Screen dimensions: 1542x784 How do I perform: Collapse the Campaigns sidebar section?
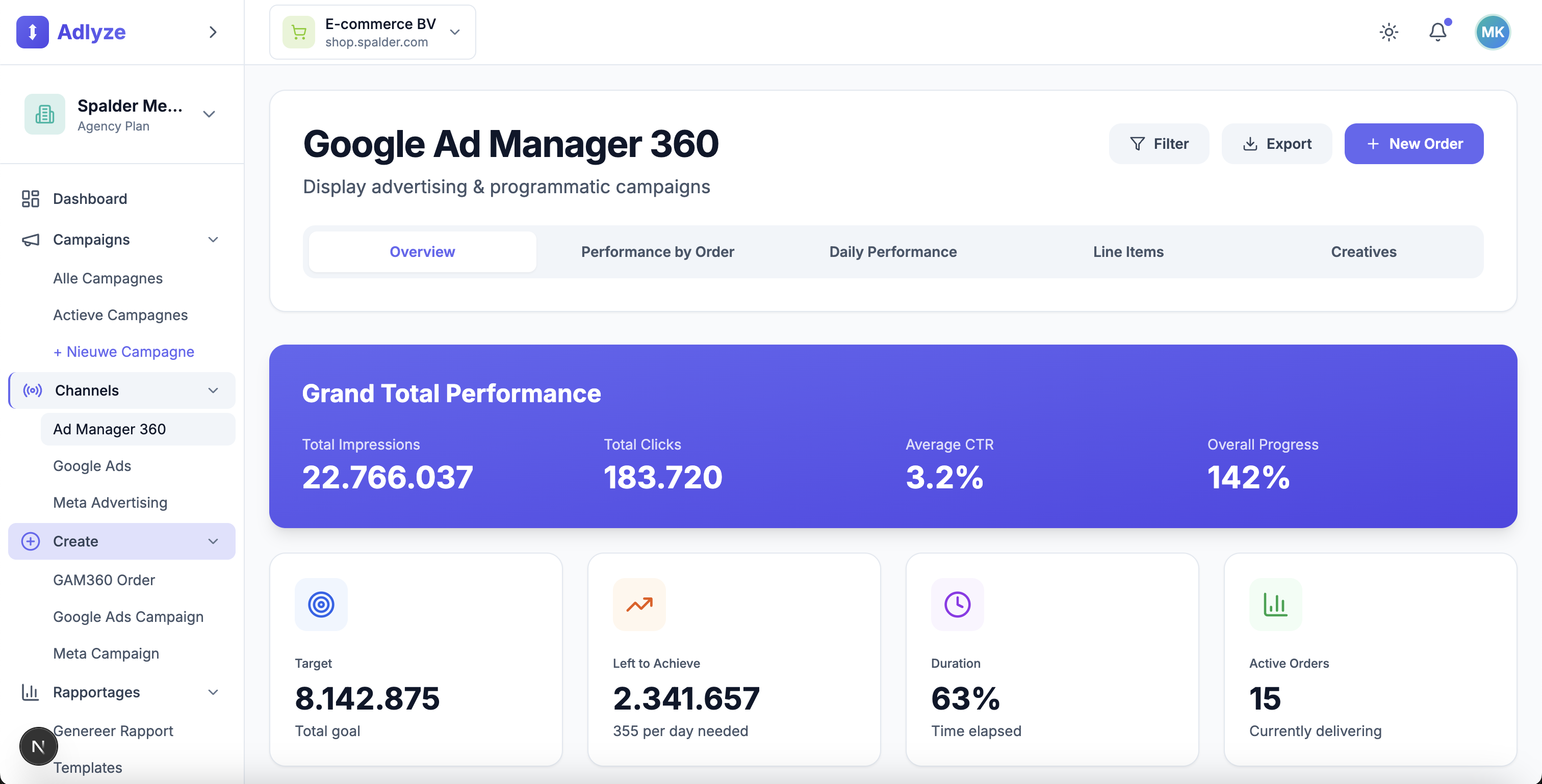(x=213, y=240)
